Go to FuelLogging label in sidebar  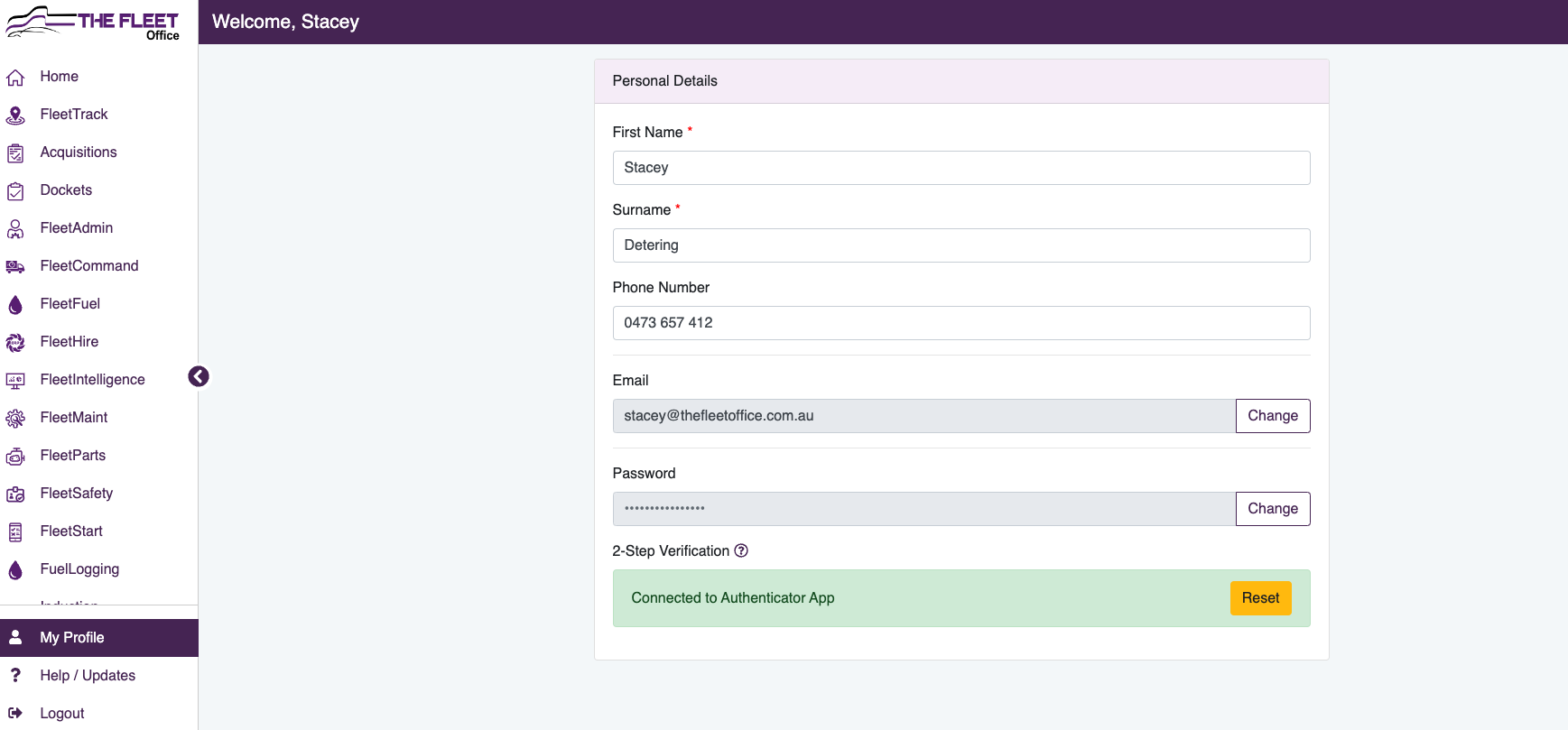(79, 569)
